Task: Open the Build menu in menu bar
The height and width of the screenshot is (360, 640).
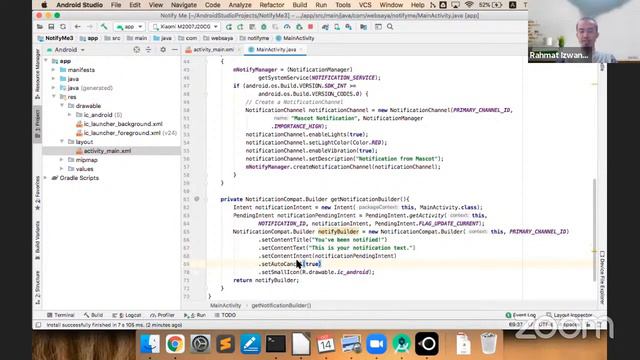Action: pos(300,5)
